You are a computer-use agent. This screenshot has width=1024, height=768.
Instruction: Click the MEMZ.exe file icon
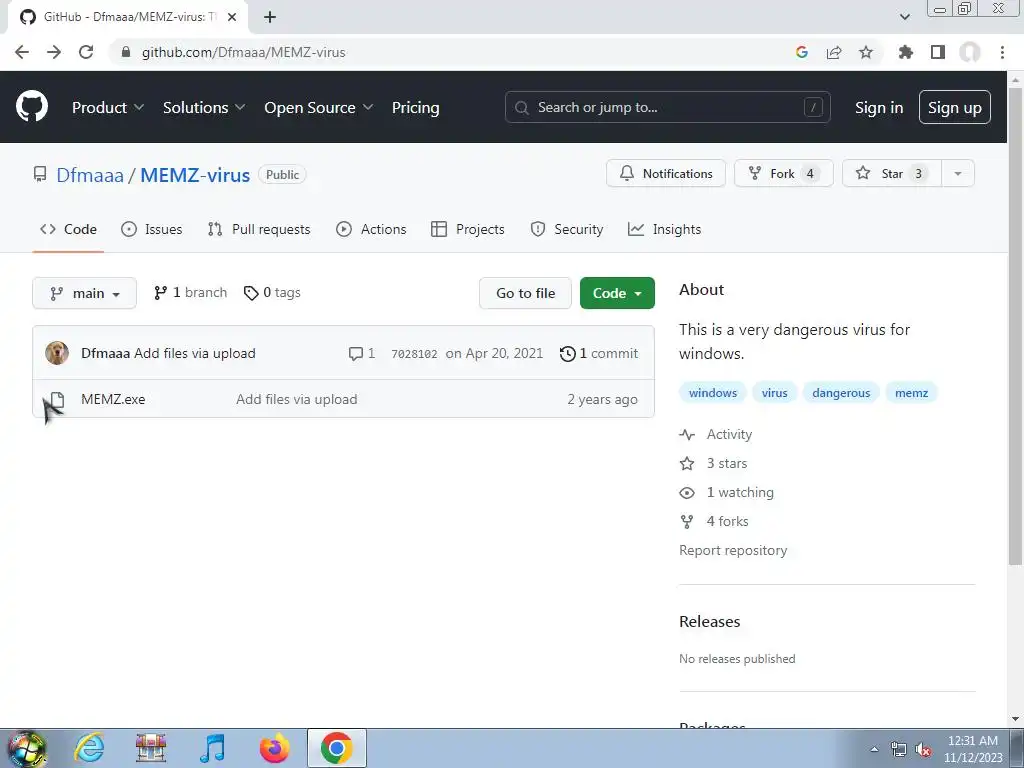(57, 399)
